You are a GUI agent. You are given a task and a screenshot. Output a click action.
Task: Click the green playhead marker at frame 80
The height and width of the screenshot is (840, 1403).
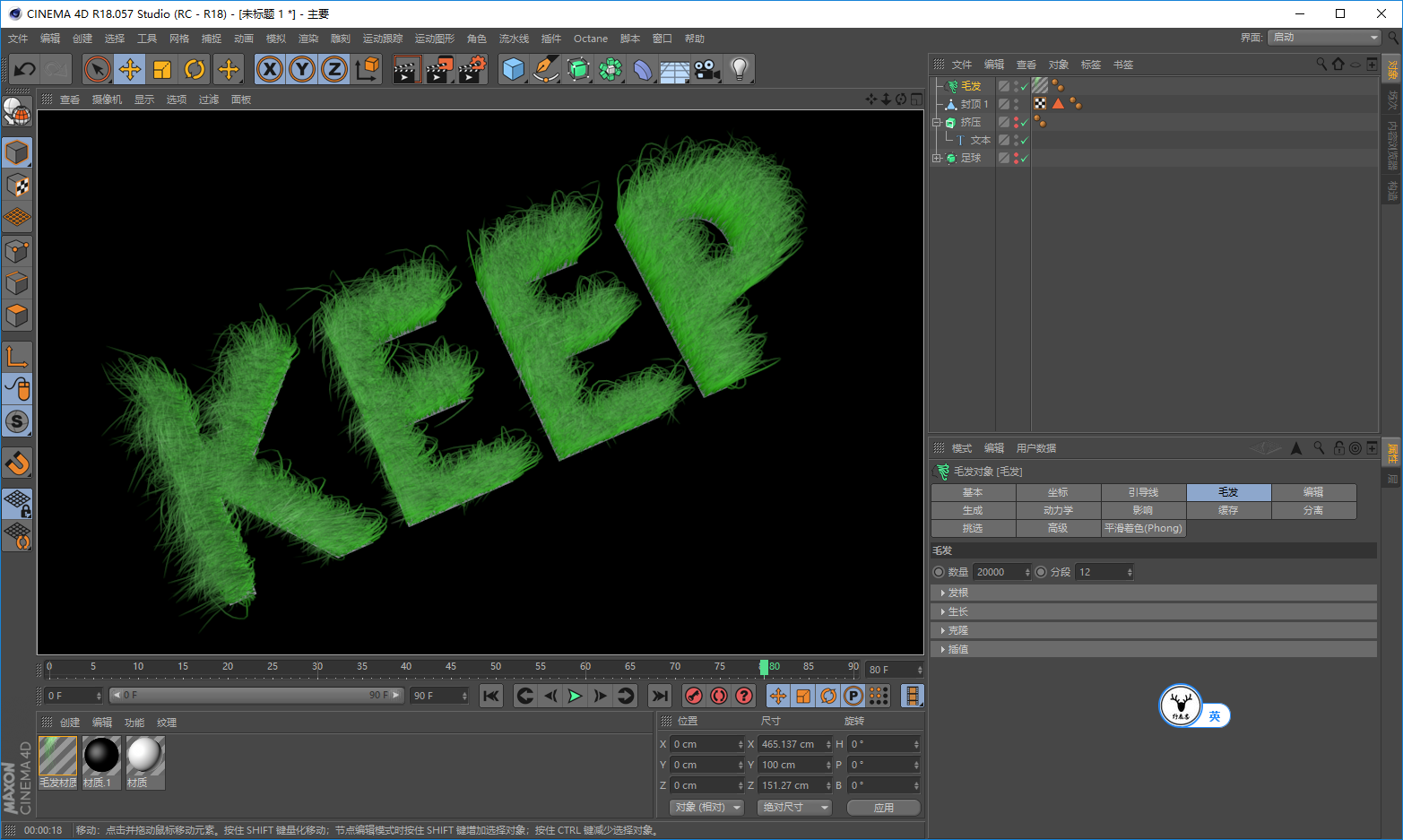coord(764,667)
